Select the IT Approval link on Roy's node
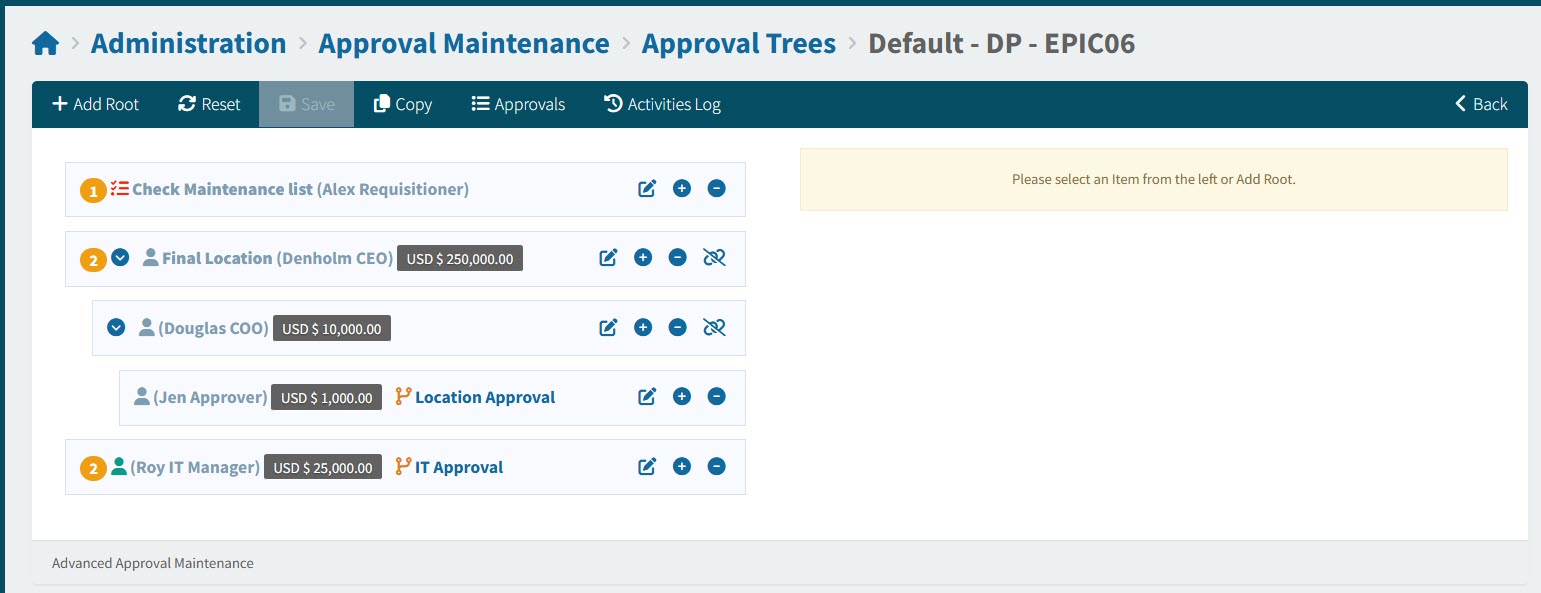 pos(462,466)
